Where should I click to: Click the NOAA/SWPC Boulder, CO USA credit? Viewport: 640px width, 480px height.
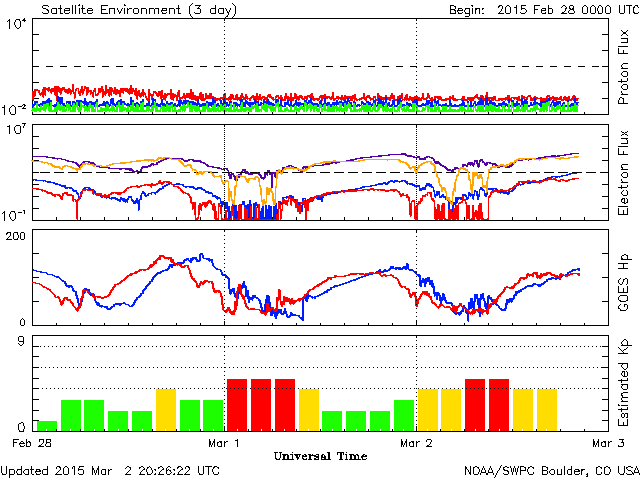(x=551, y=470)
